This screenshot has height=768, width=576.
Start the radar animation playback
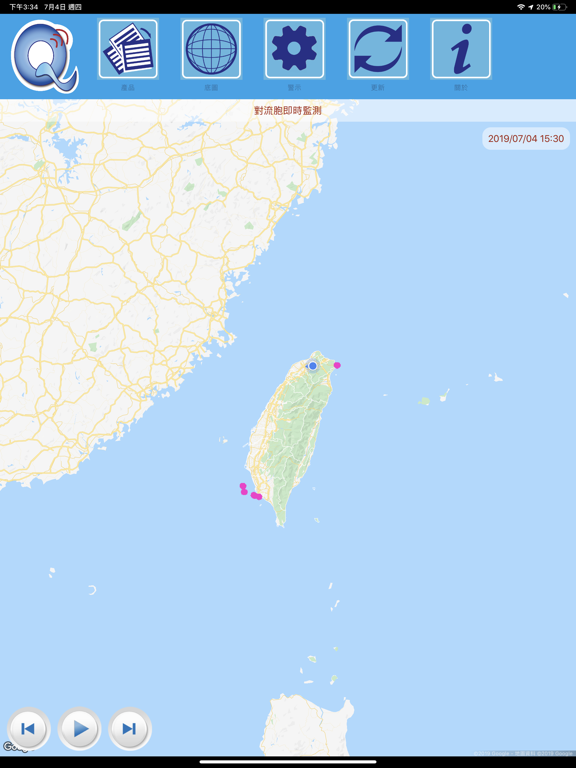click(x=79, y=728)
